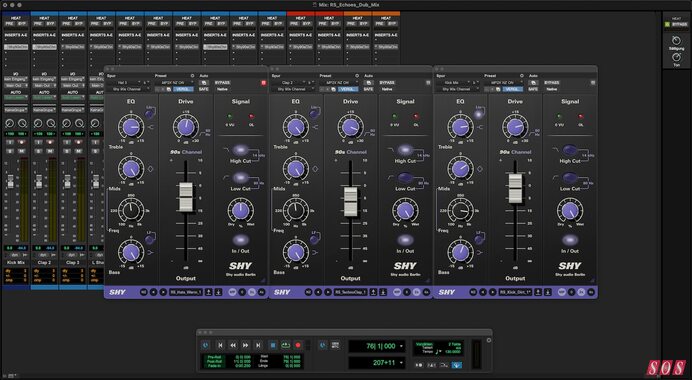
Task: Click the transport Return to Zero button
Action: pyautogui.click(x=220, y=346)
